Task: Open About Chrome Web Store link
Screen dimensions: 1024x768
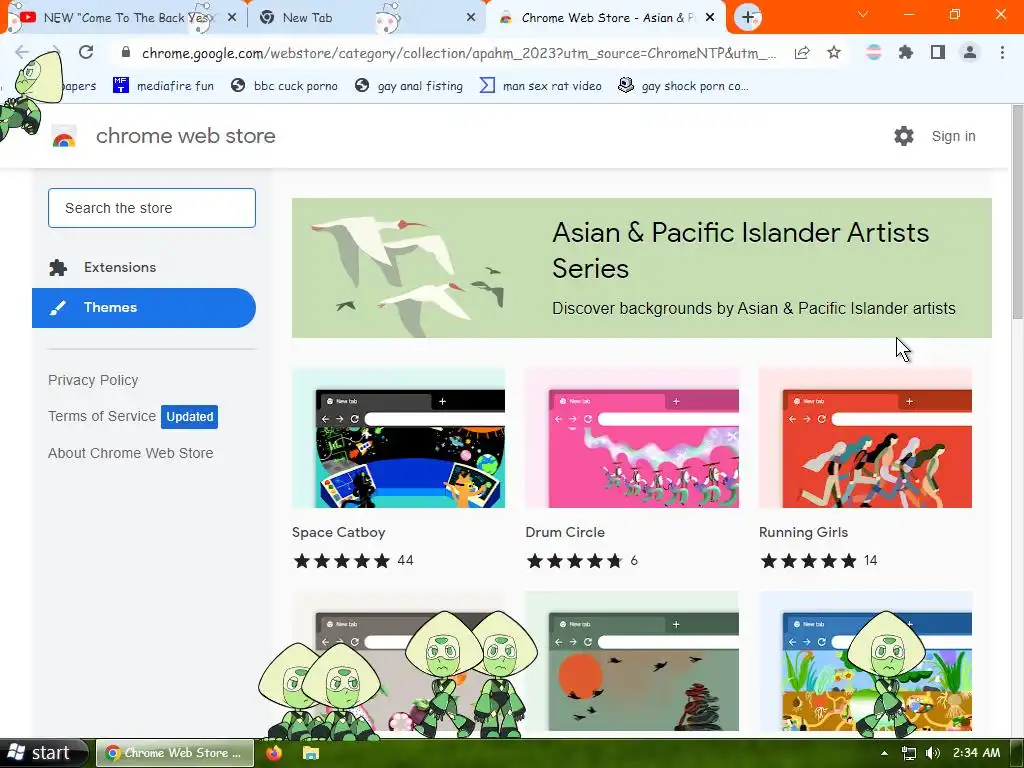Action: 131,453
